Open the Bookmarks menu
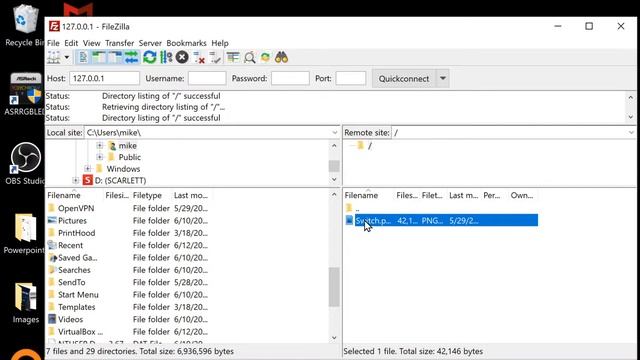Image resolution: width=640 pixels, height=360 pixels. [187, 43]
